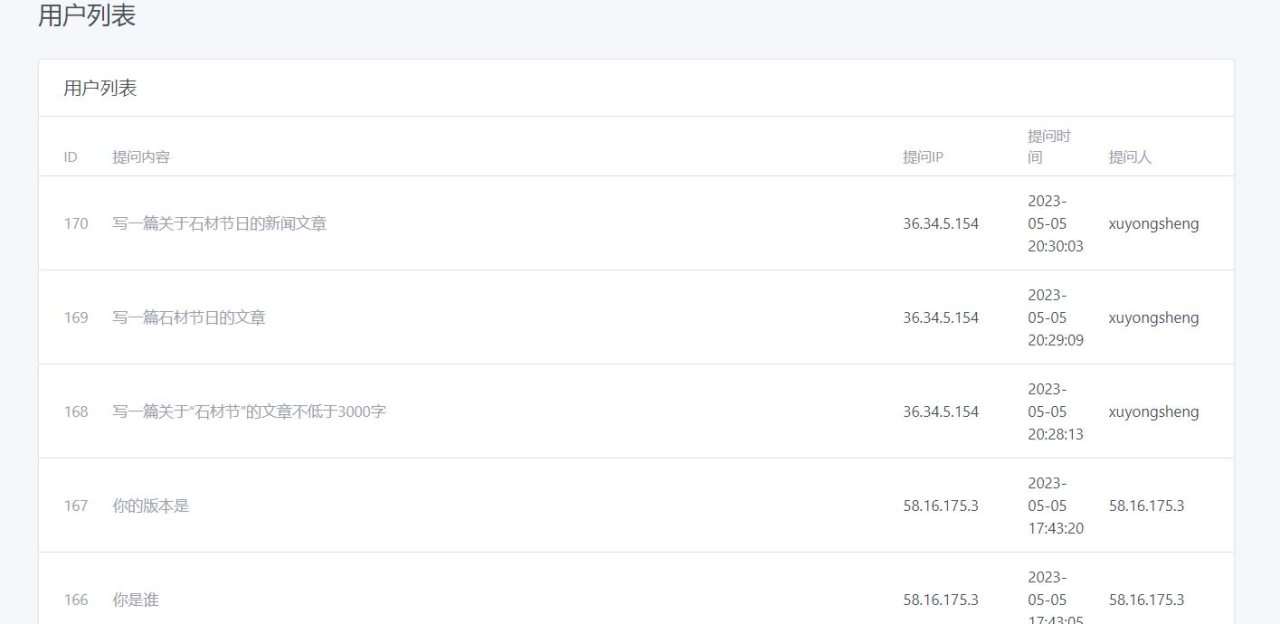Select ID number 168

coord(76,412)
